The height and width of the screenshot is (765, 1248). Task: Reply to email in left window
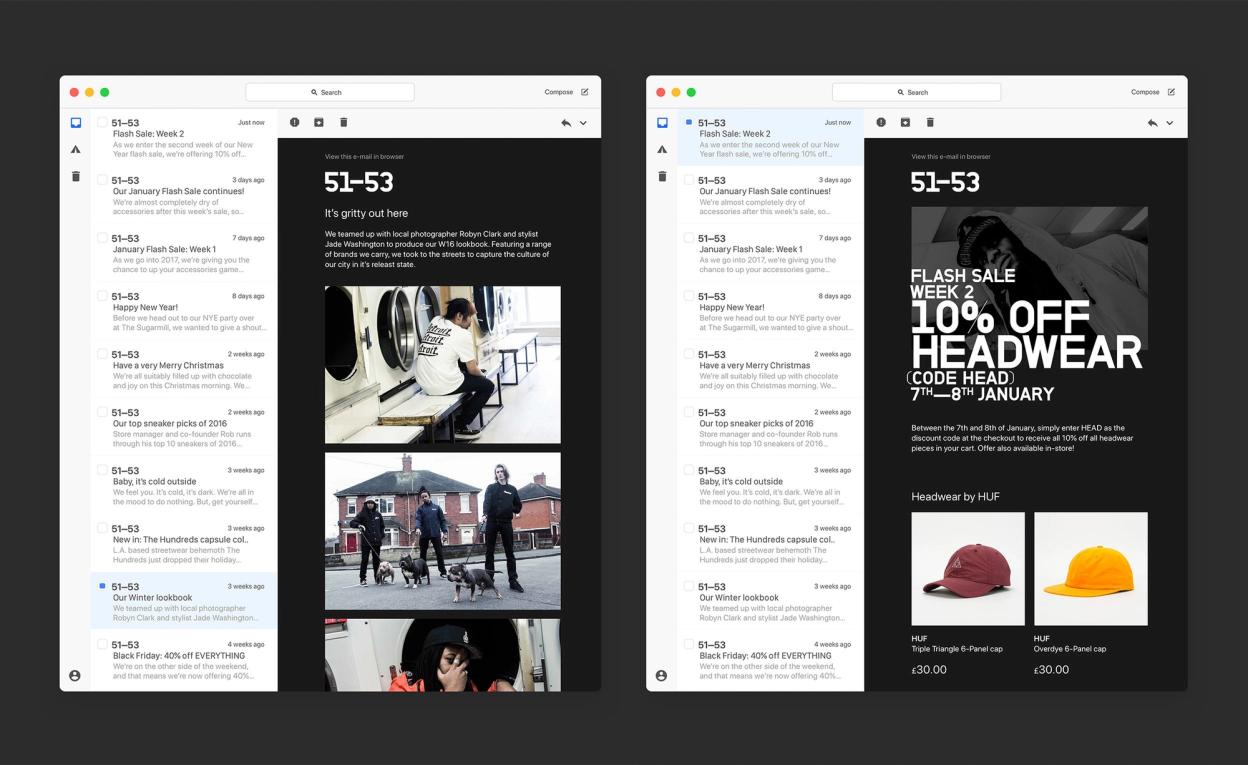(x=566, y=122)
